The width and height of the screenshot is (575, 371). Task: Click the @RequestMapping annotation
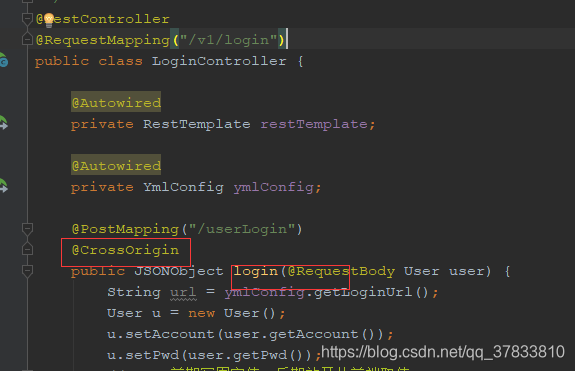click(103, 40)
